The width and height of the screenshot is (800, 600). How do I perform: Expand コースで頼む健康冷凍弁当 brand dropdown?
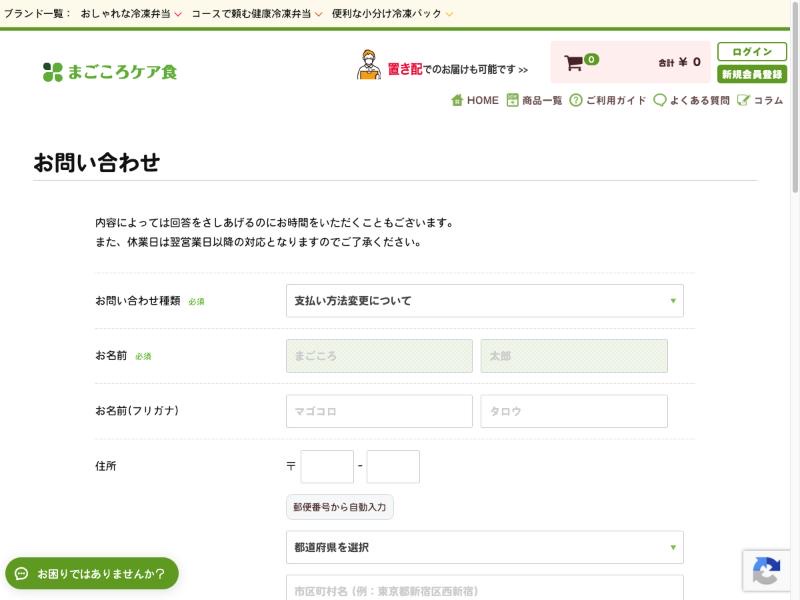click(257, 14)
